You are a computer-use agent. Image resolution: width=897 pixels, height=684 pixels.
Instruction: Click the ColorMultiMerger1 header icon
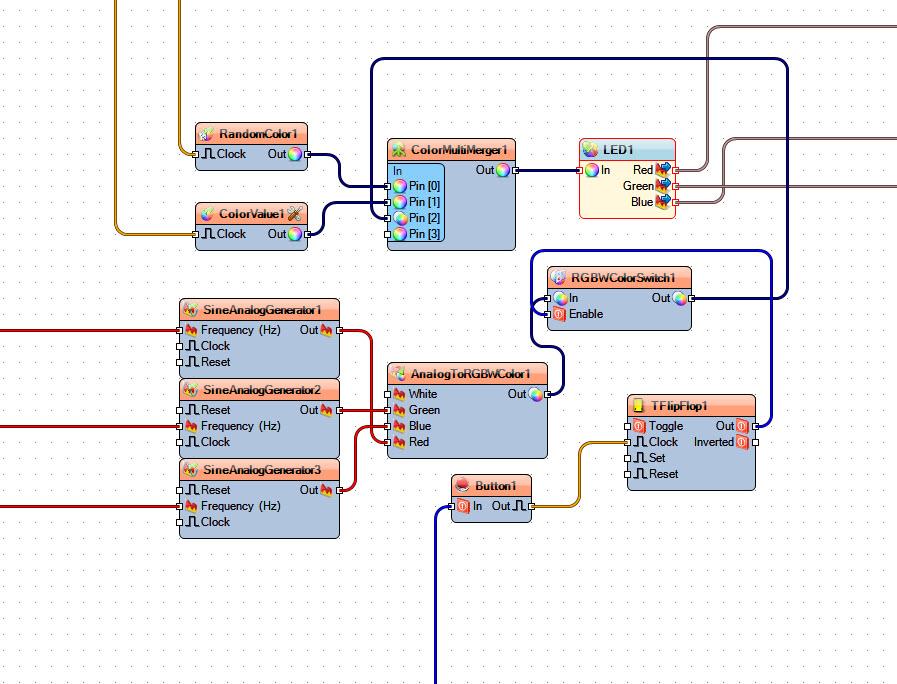pos(398,150)
